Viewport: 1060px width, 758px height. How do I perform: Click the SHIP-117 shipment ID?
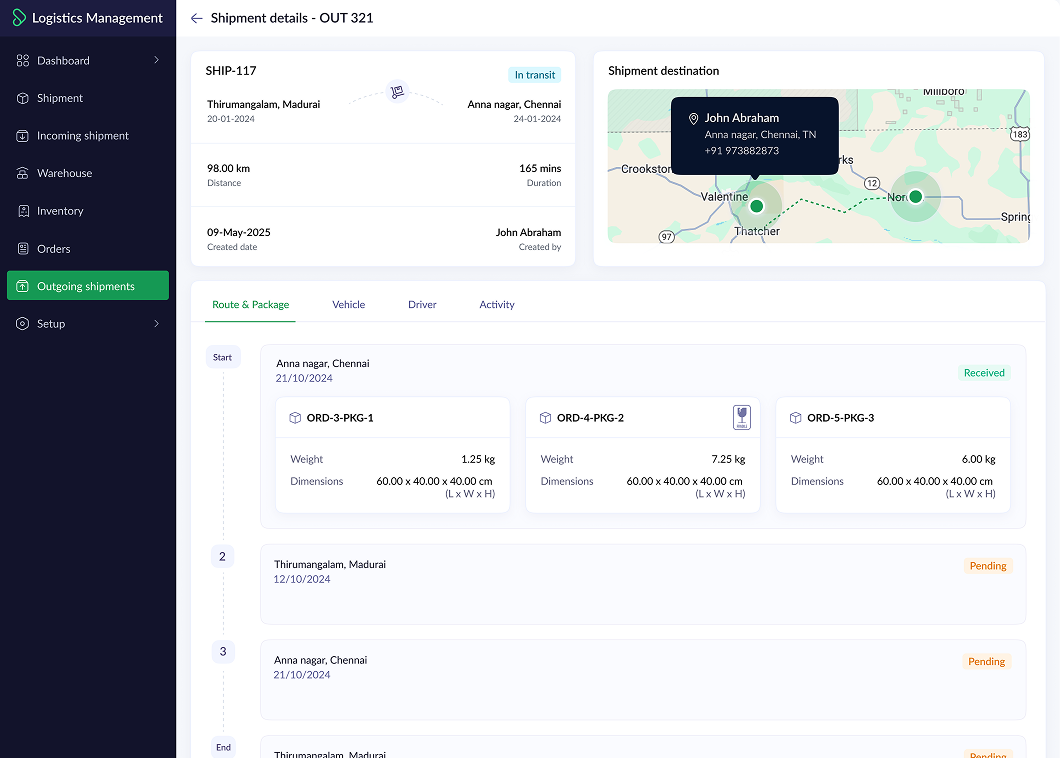[x=231, y=70]
